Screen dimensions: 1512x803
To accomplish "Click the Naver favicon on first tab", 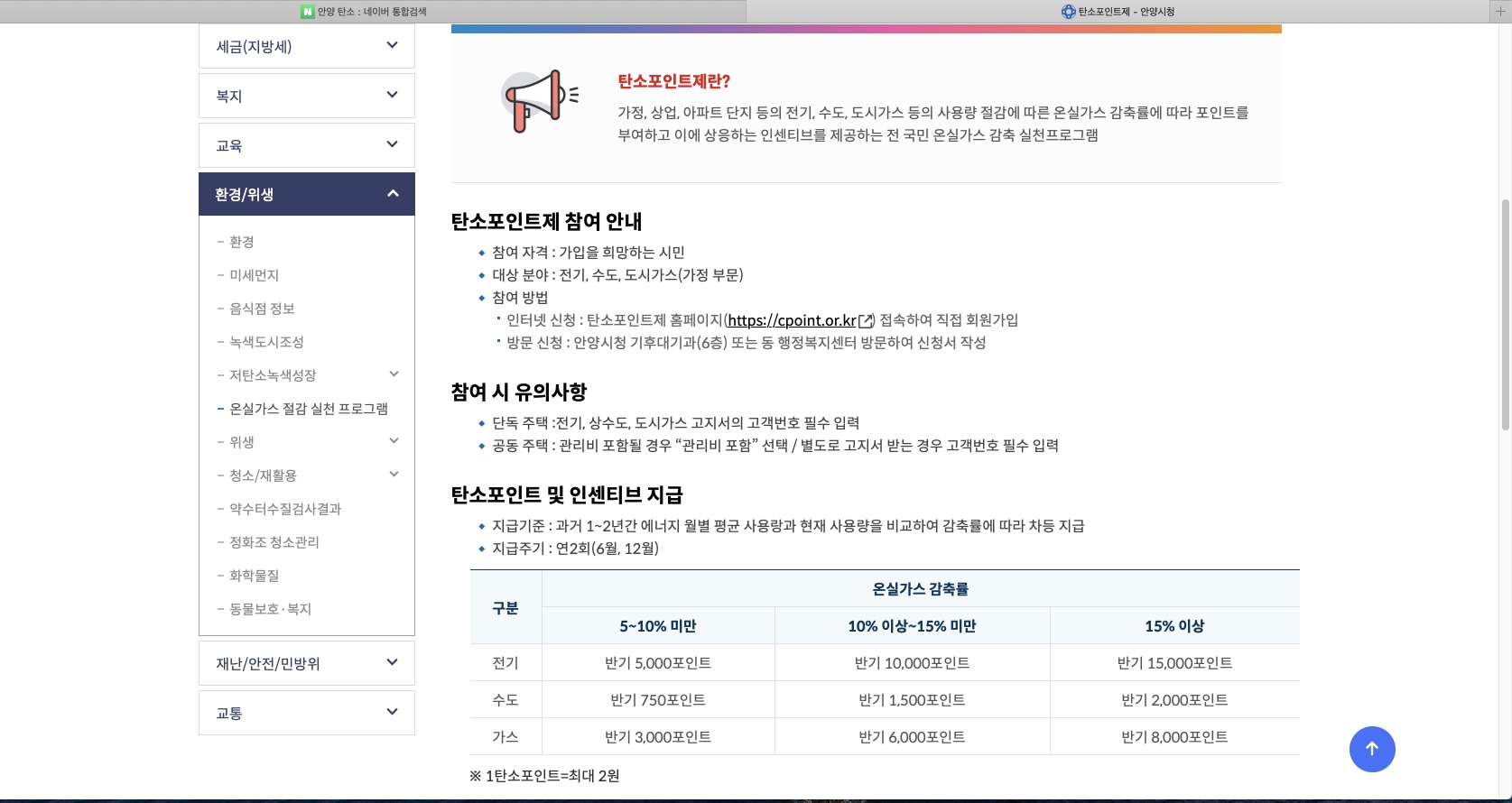I will click(308, 12).
